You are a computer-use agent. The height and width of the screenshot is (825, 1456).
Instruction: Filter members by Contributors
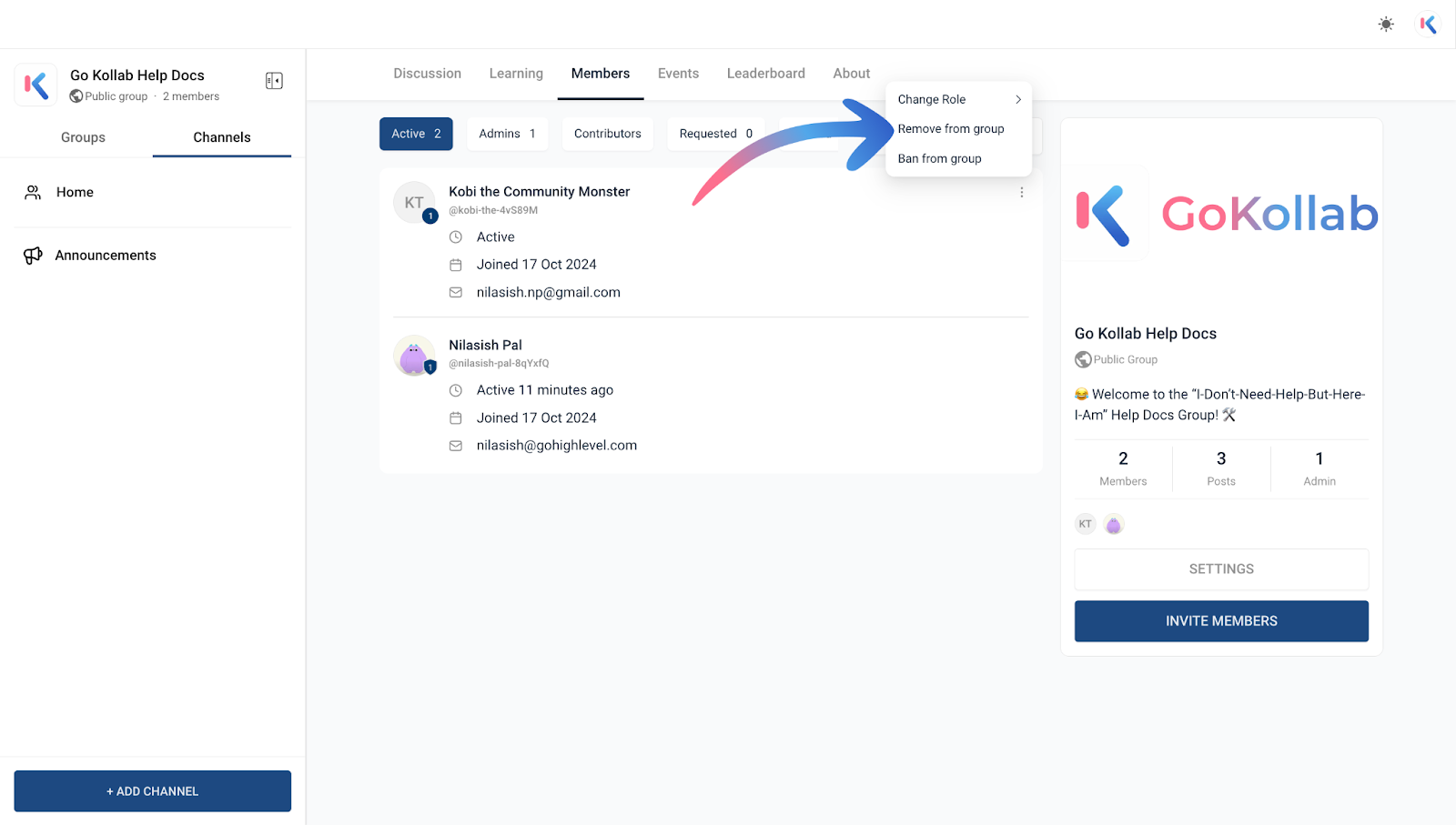pyautogui.click(x=608, y=134)
